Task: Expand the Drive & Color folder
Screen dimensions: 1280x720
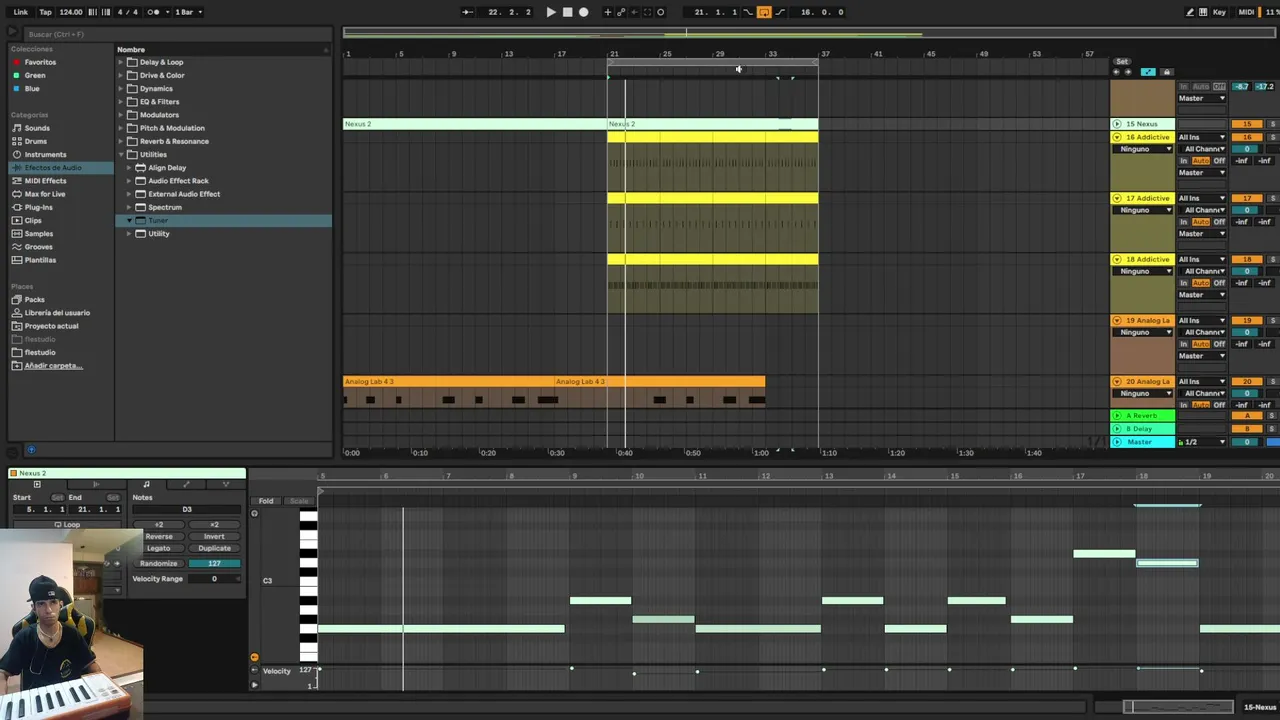Action: pos(121,75)
